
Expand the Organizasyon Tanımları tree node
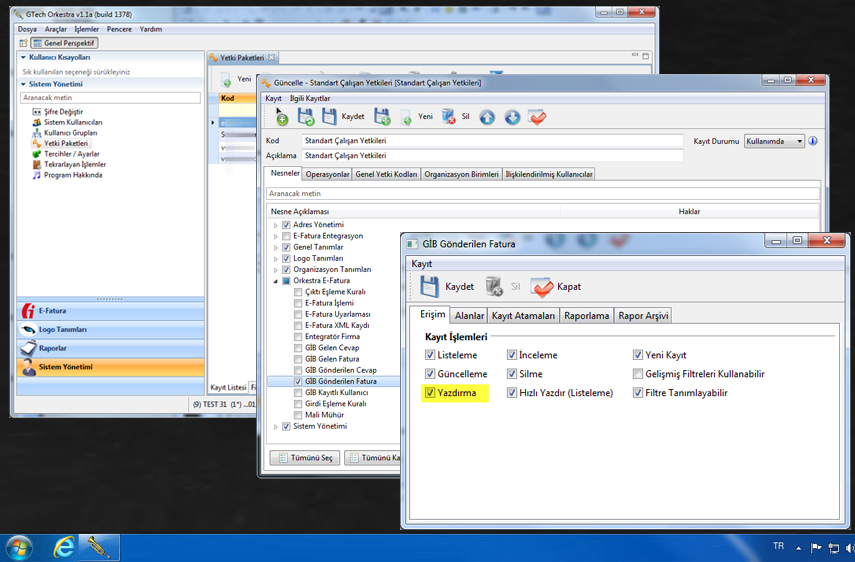(275, 270)
